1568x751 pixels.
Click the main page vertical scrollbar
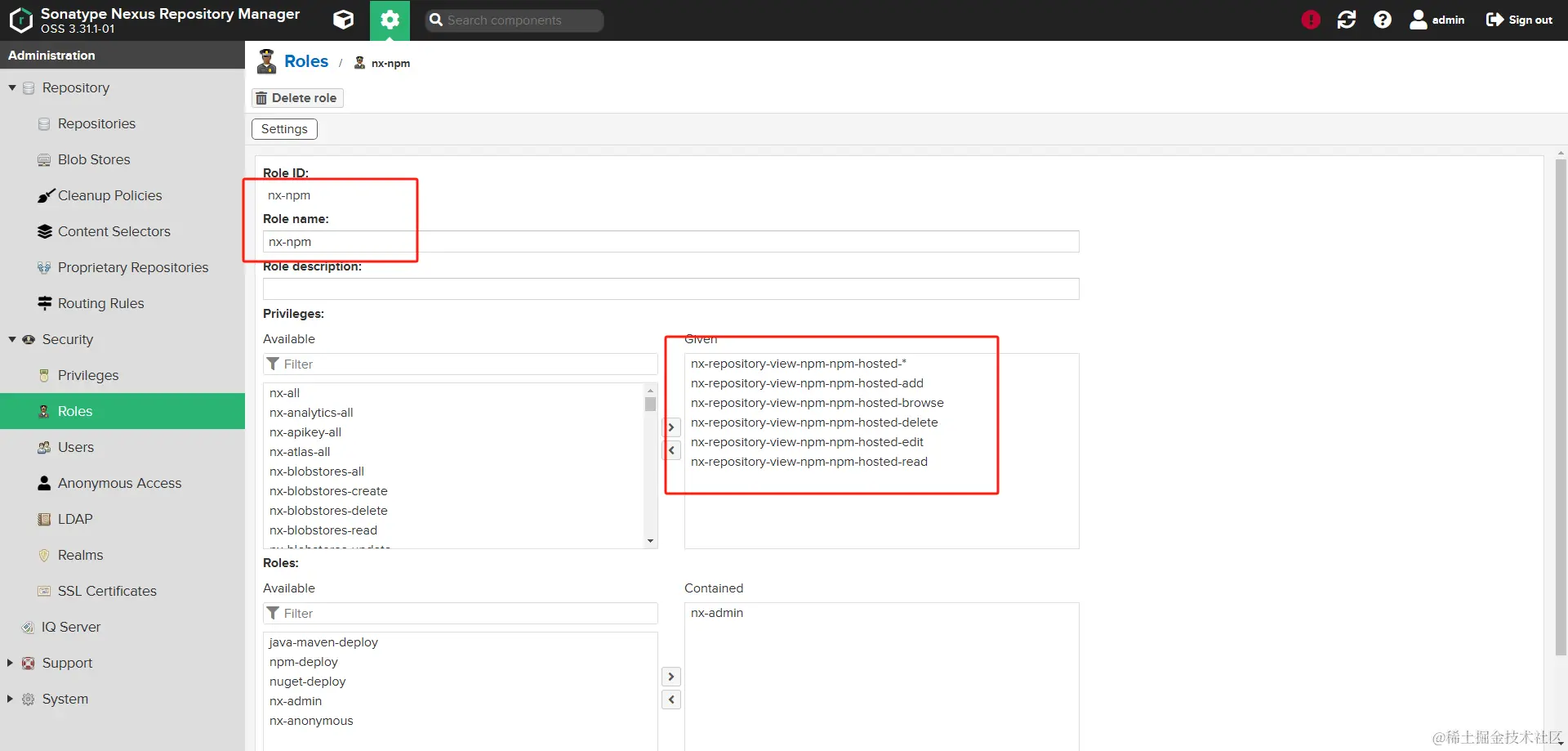pyautogui.click(x=1561, y=406)
